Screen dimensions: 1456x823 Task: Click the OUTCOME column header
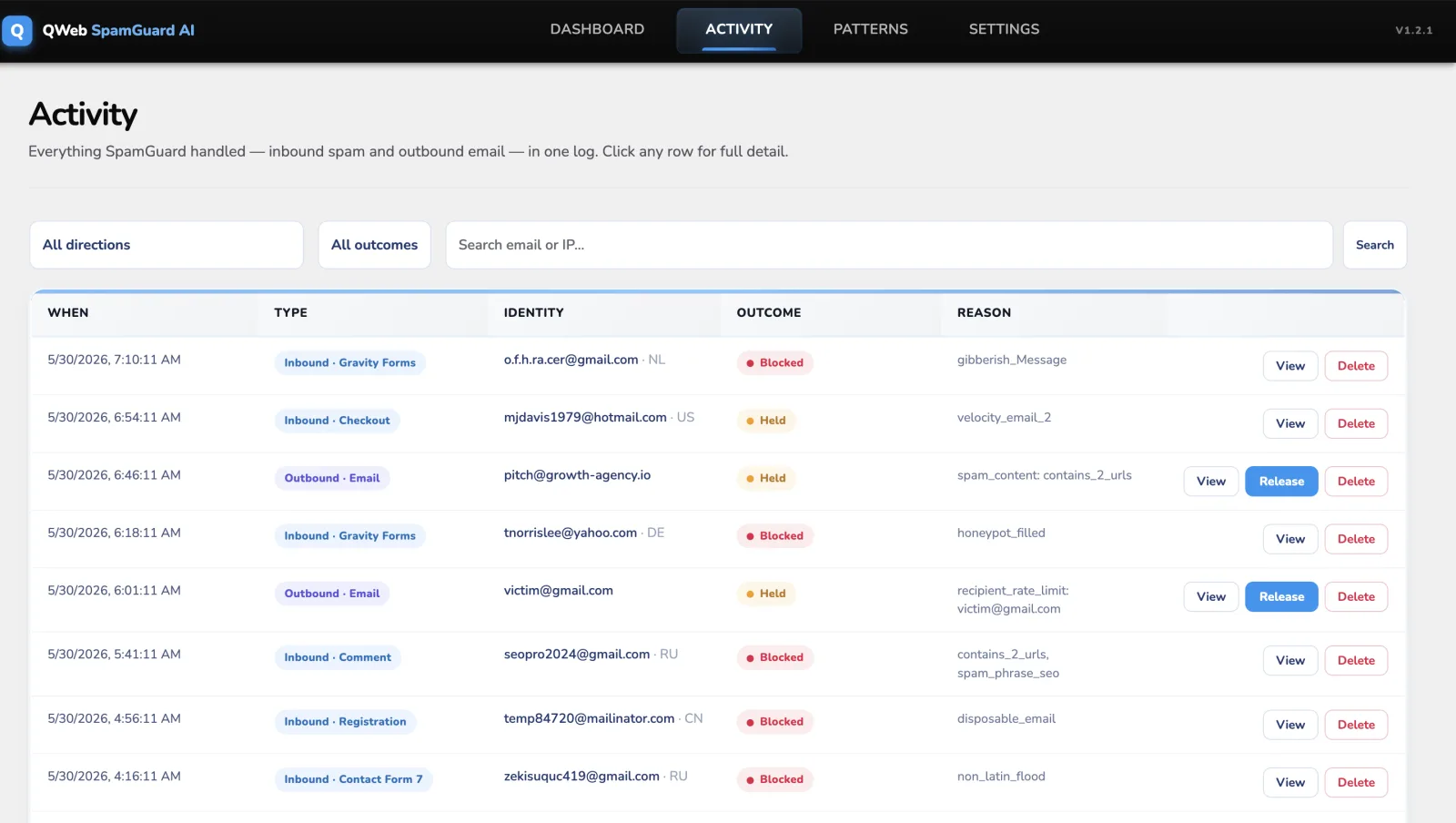coord(769,312)
